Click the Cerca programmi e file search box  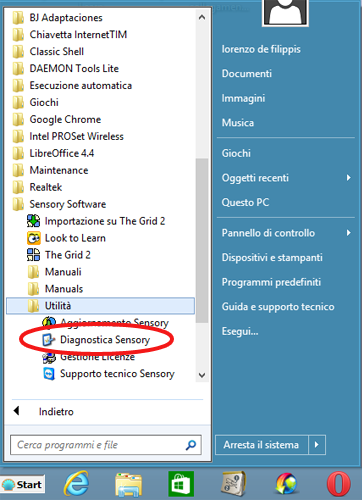[106, 445]
